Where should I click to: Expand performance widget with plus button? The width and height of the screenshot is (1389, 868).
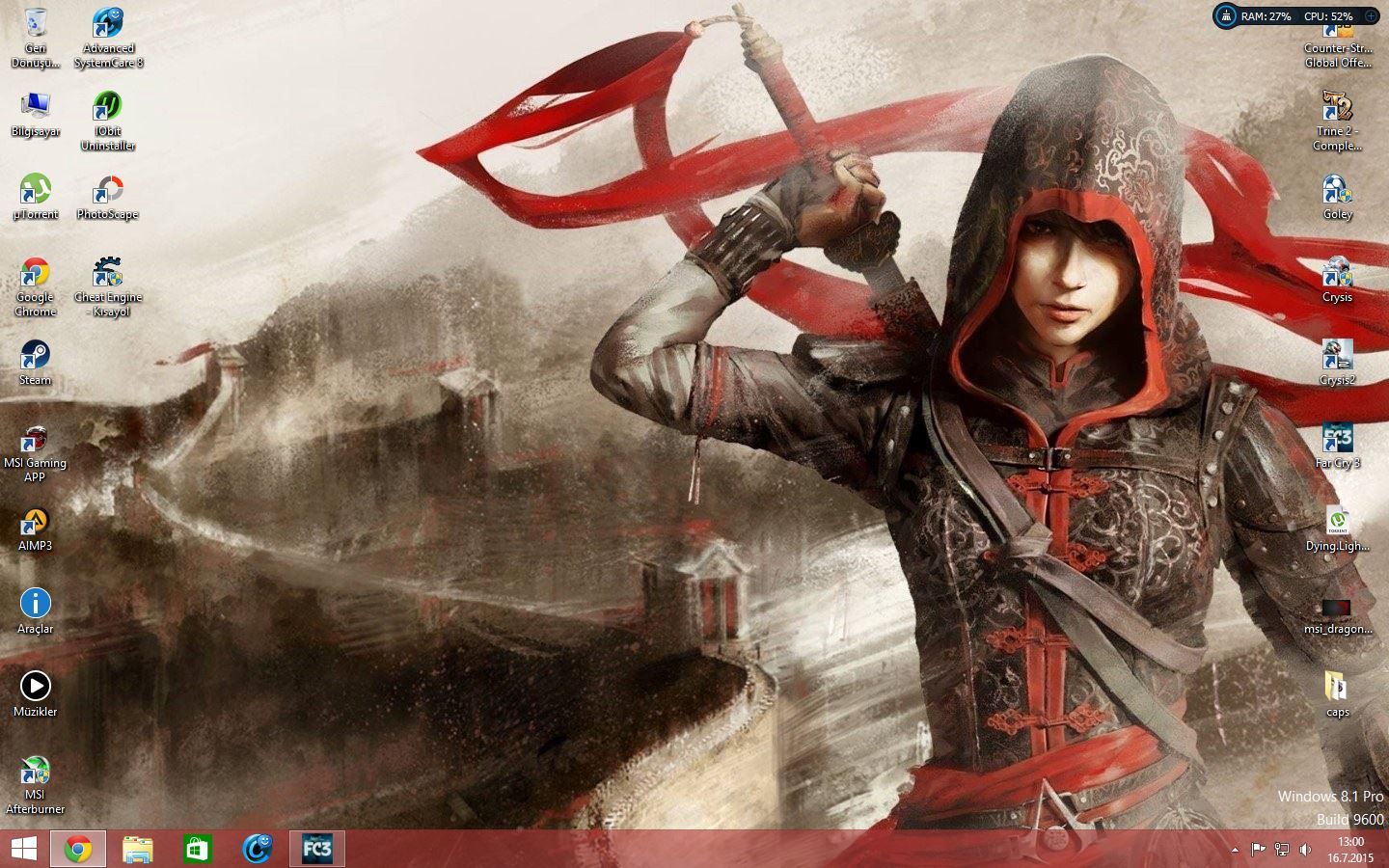click(x=1371, y=15)
